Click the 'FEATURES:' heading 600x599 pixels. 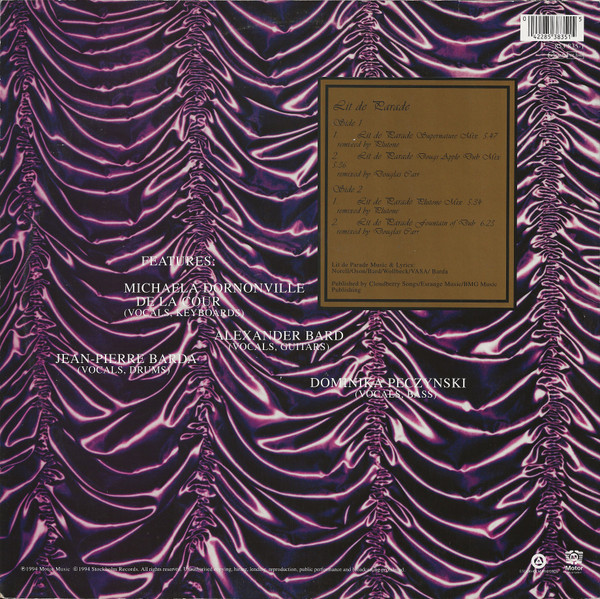coord(178,261)
